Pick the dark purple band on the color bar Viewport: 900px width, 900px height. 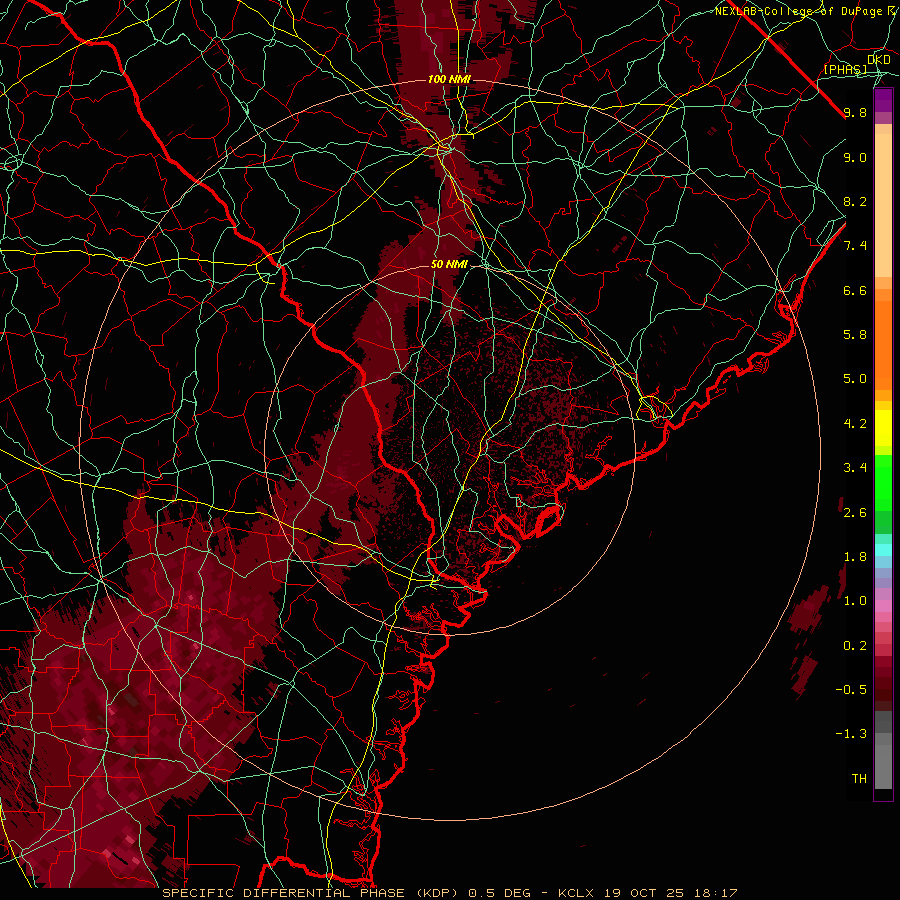883,100
